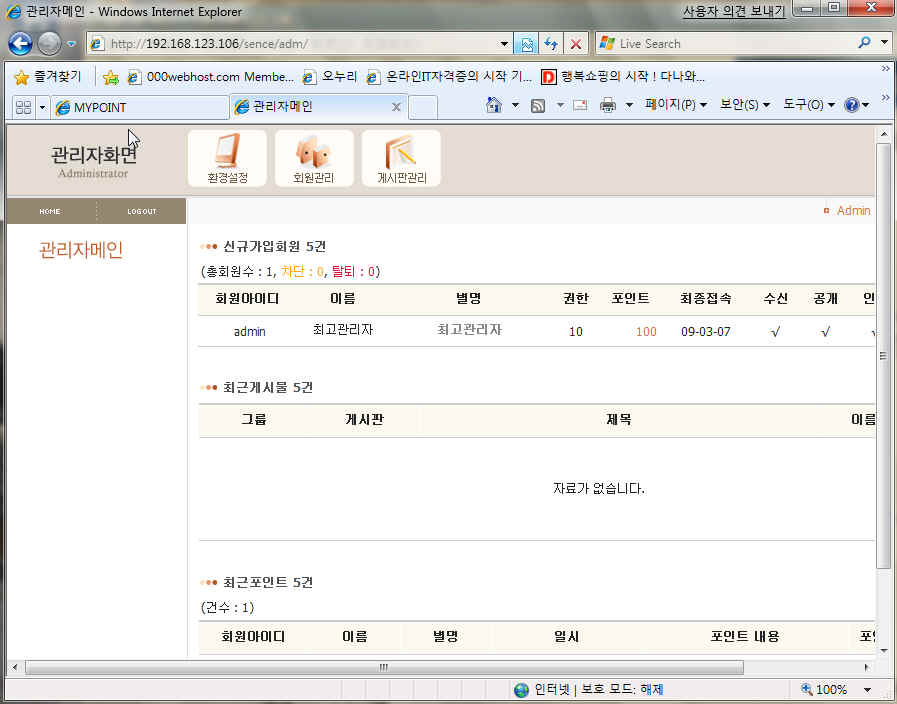
Task: Click the 관리자메인 sidebar heading
Action: [81, 249]
